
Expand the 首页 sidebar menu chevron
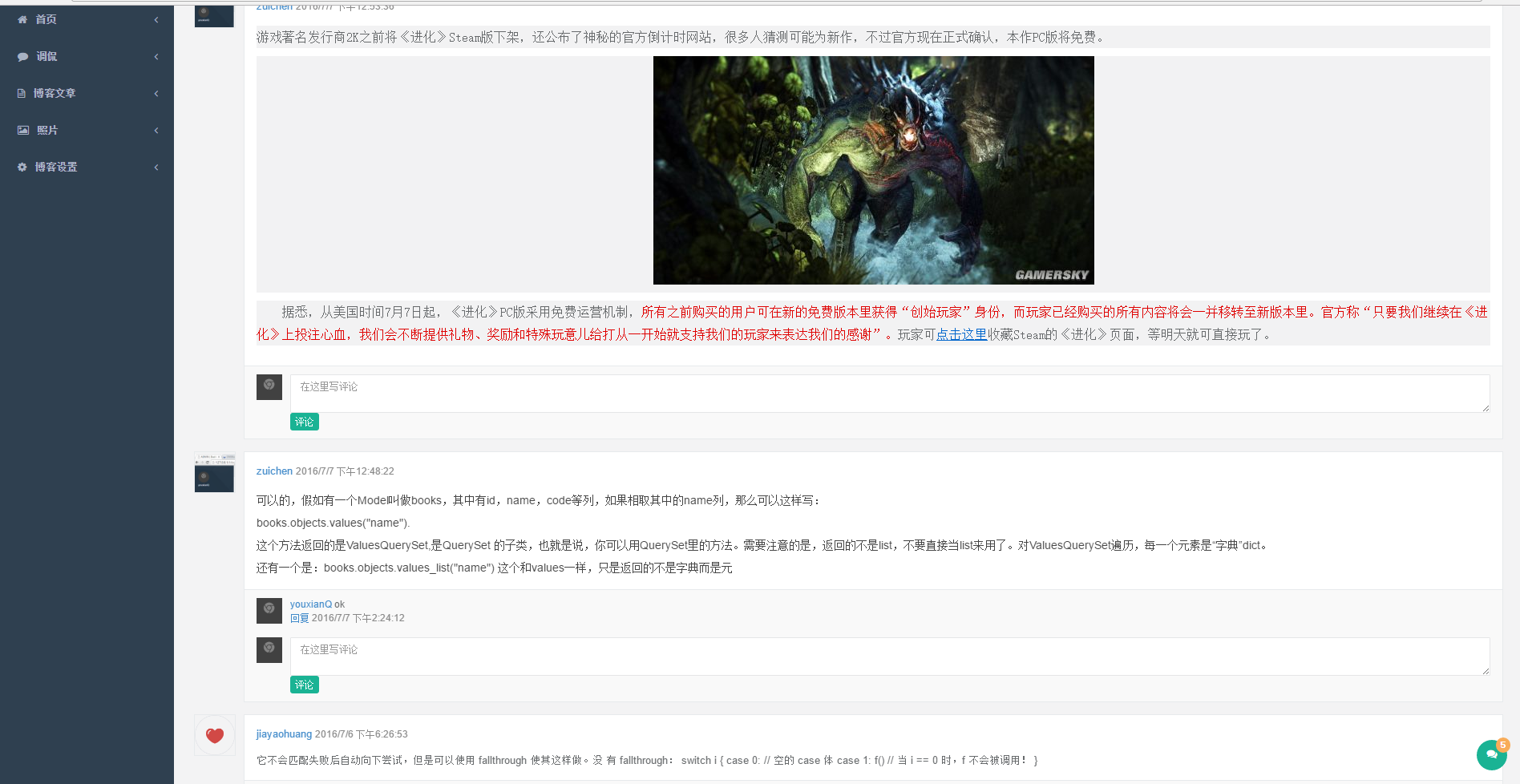coord(156,19)
